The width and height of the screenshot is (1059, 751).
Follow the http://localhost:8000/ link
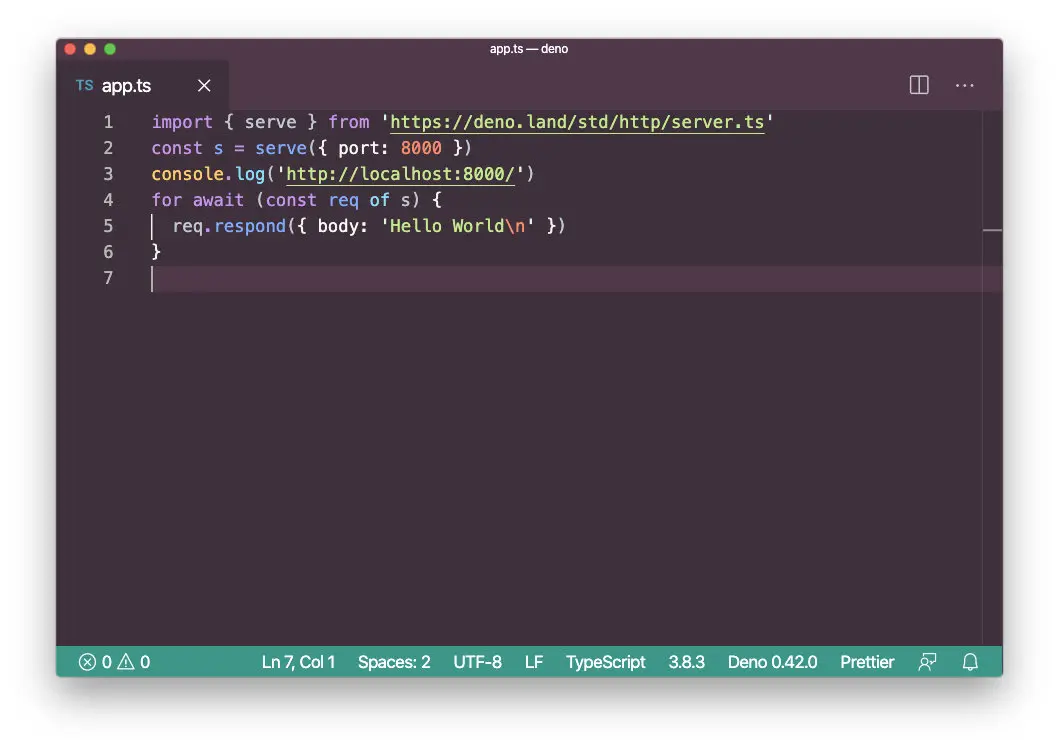[401, 174]
